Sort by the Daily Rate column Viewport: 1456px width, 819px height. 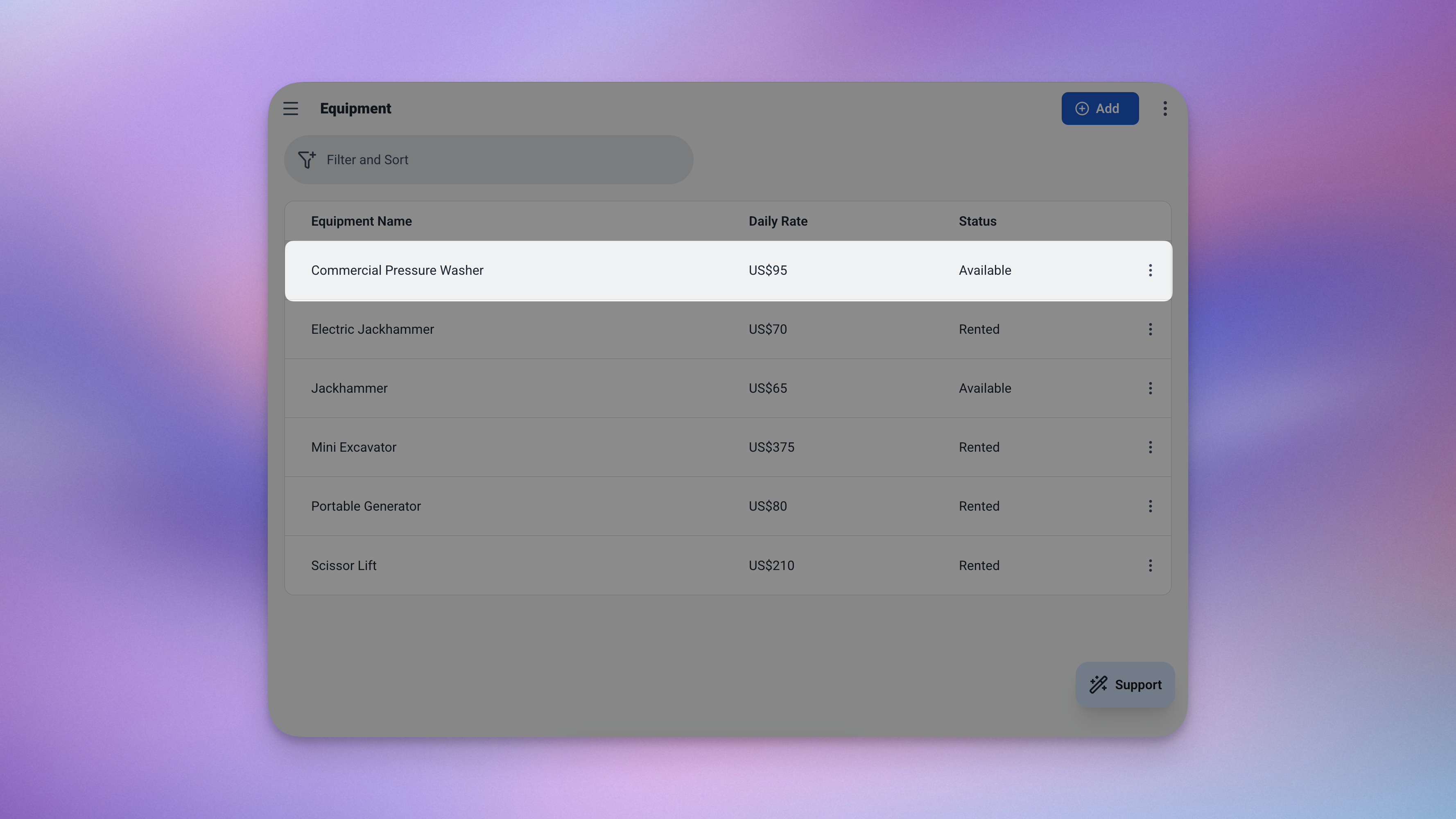coord(778,221)
